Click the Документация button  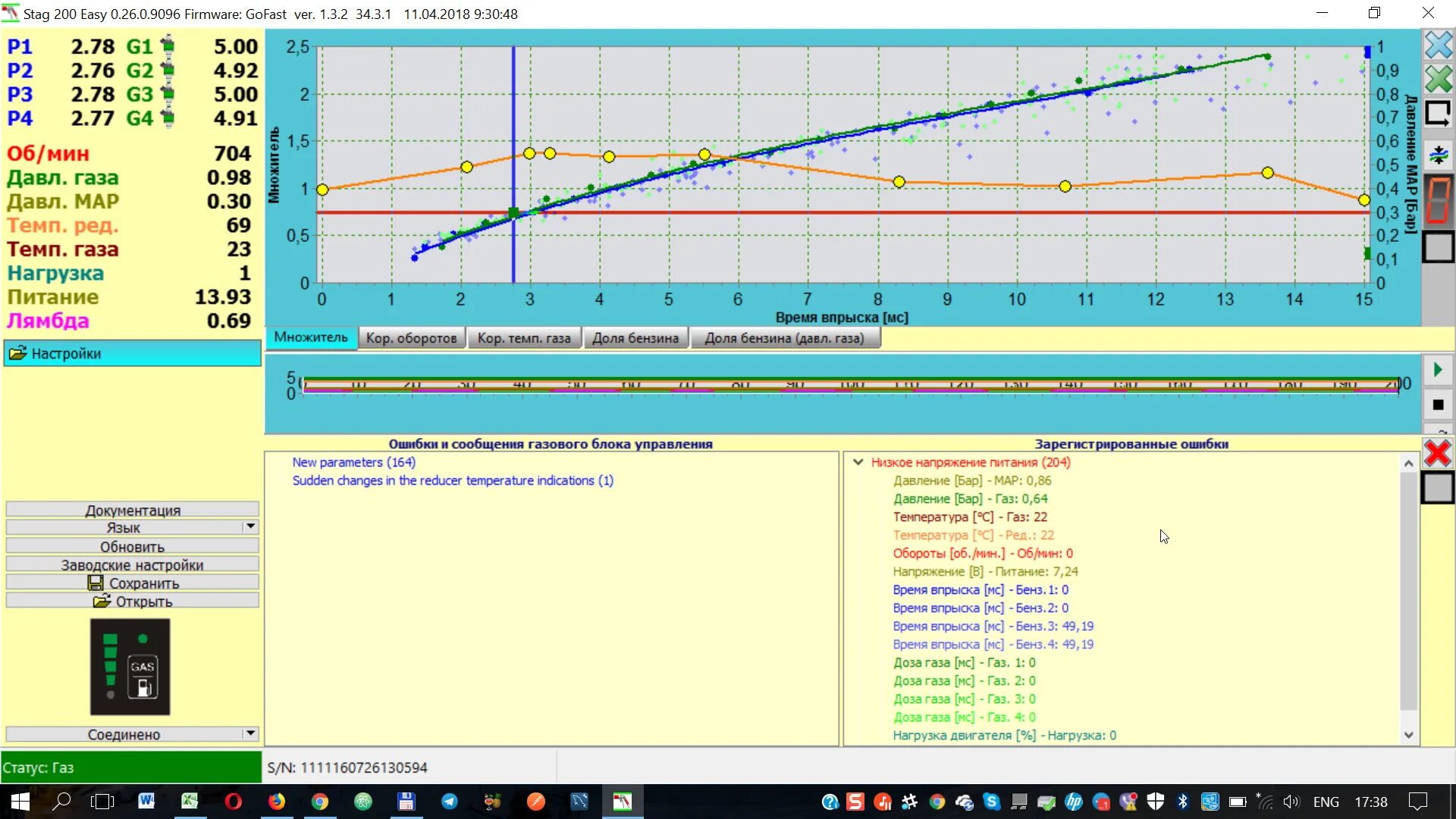point(132,510)
